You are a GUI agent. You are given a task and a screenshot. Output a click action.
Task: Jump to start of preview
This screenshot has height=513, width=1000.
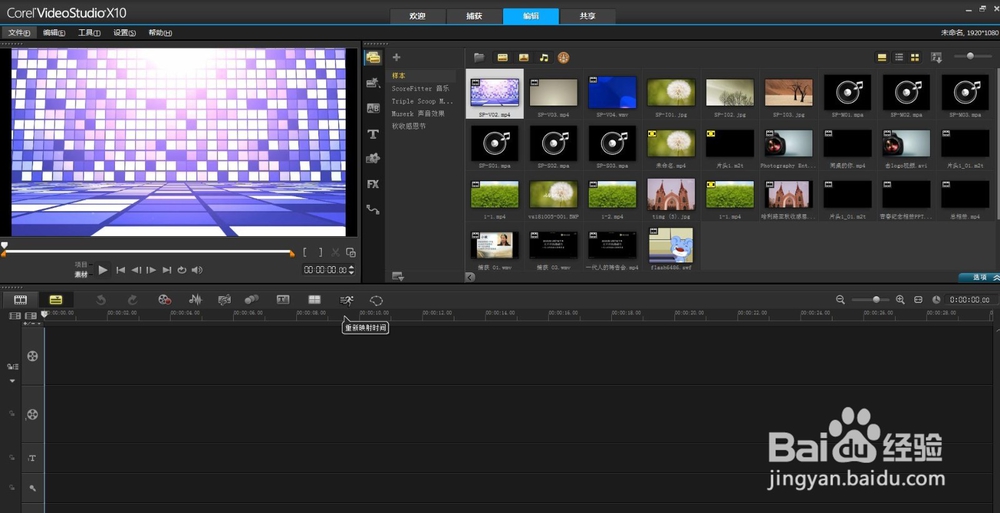pyautogui.click(x=121, y=270)
